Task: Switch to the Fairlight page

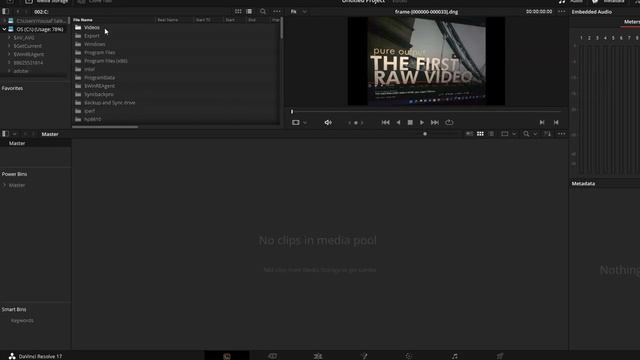Action: pyautogui.click(x=454, y=356)
